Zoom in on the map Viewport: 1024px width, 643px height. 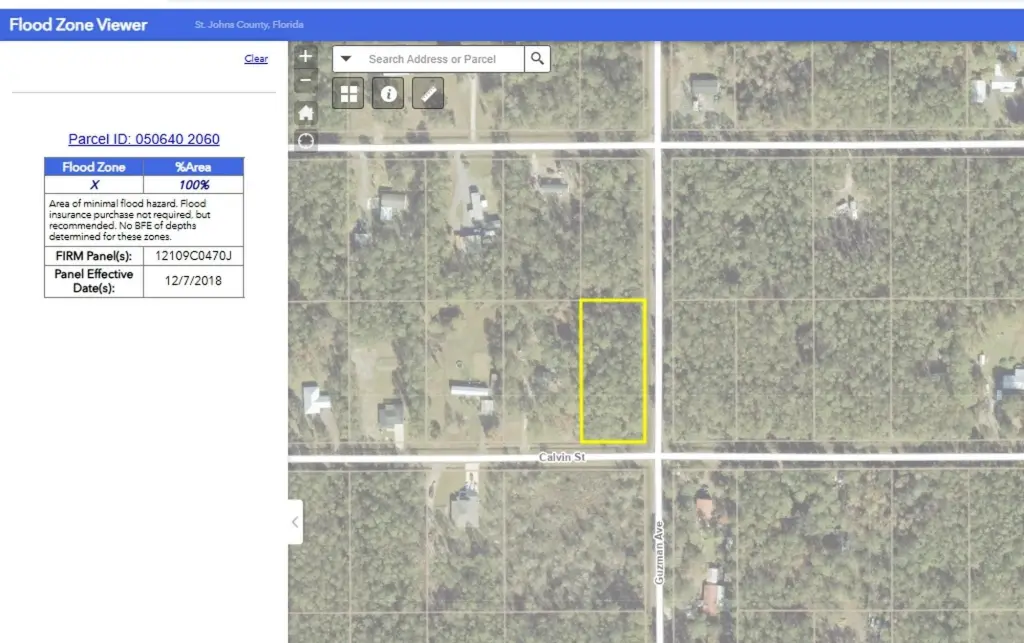pyautogui.click(x=306, y=57)
